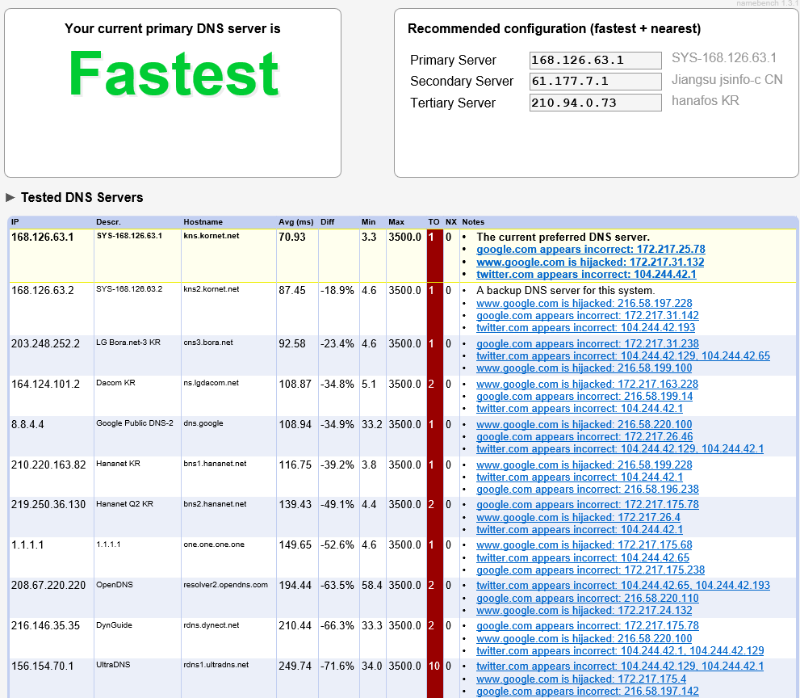This screenshot has height=698, width=800.
Task: Open link twitter.com appears incorrect: 104.244.42.193
Action: pyautogui.click(x=586, y=328)
